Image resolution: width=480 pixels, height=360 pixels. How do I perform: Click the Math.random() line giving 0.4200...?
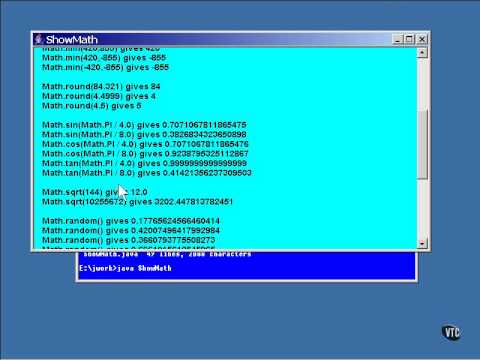pyautogui.click(x=131, y=231)
